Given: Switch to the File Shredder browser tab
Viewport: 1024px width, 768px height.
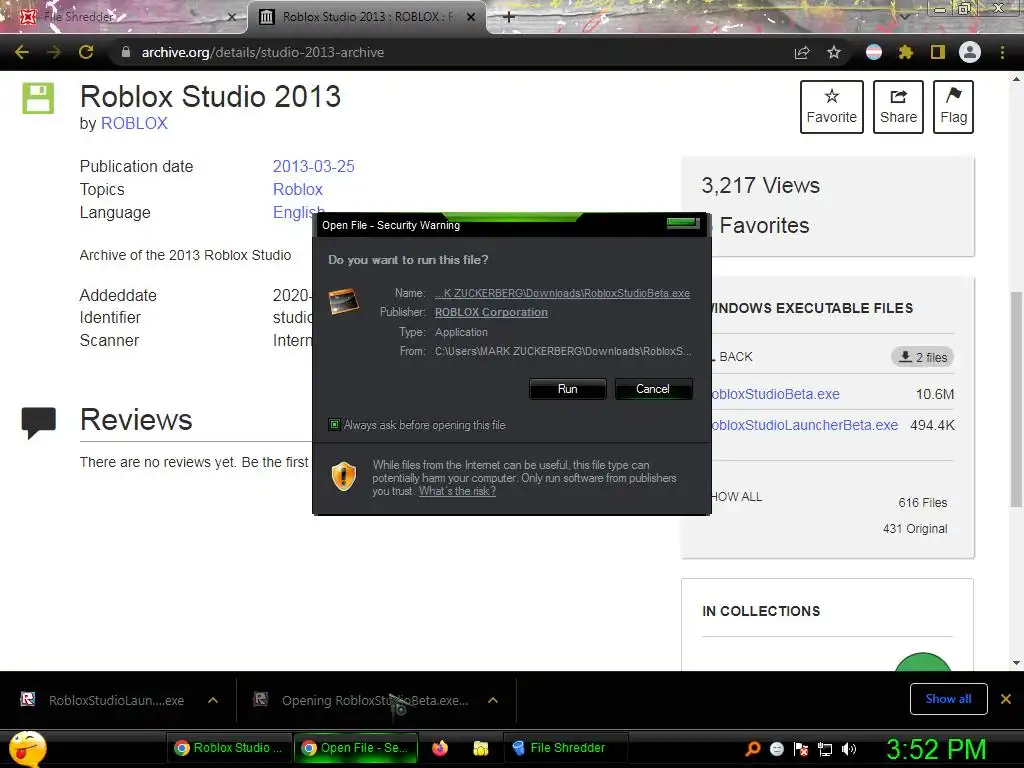Looking at the screenshot, I should pyautogui.click(x=124, y=17).
